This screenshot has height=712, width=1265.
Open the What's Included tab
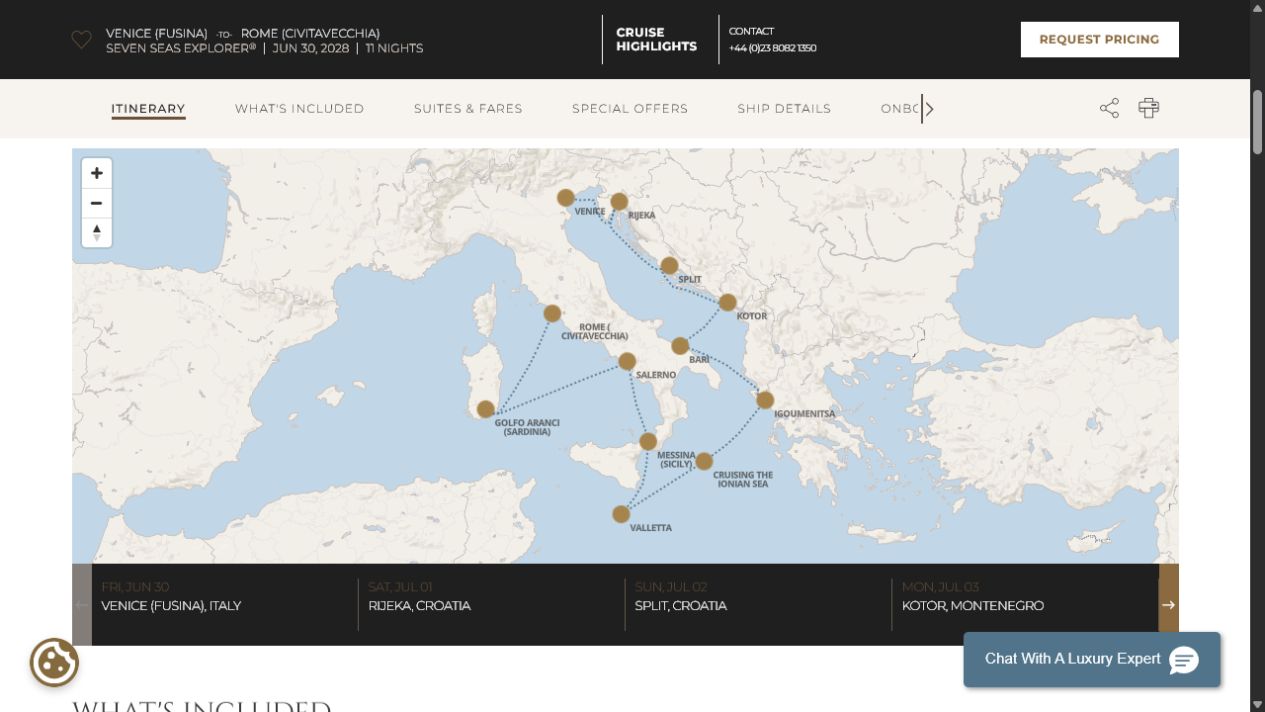pos(299,109)
